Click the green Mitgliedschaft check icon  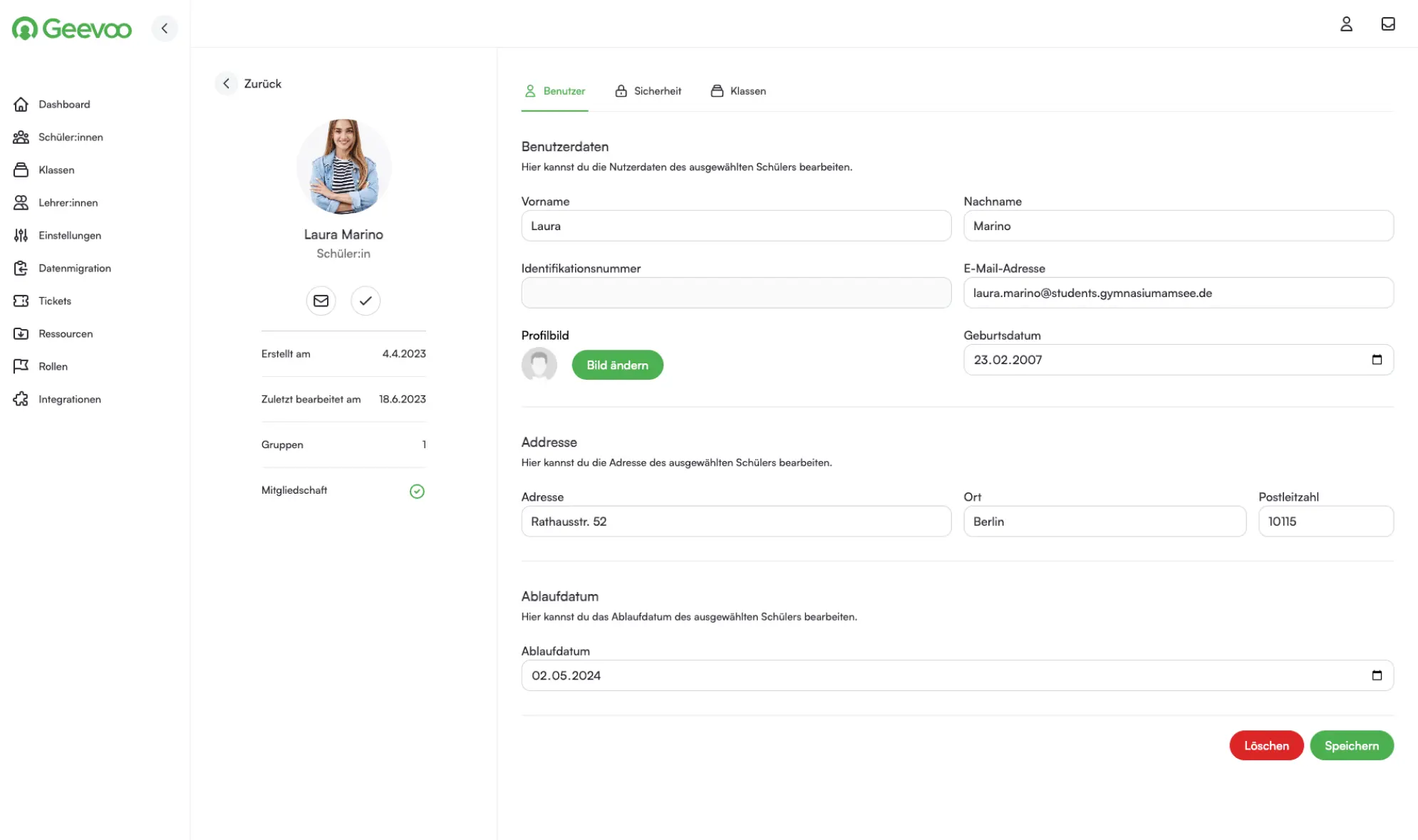417,492
